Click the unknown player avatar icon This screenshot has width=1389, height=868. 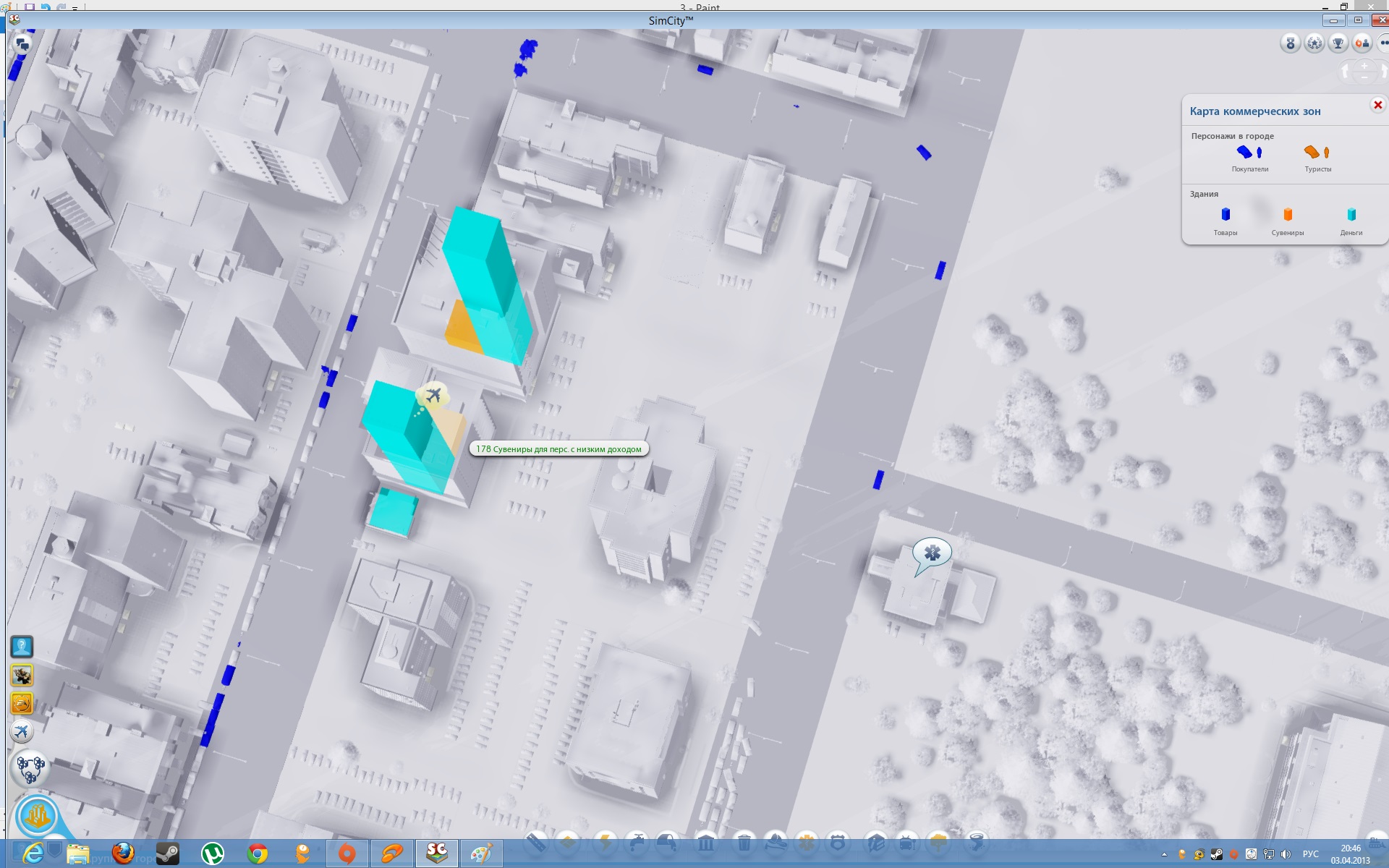[x=22, y=646]
